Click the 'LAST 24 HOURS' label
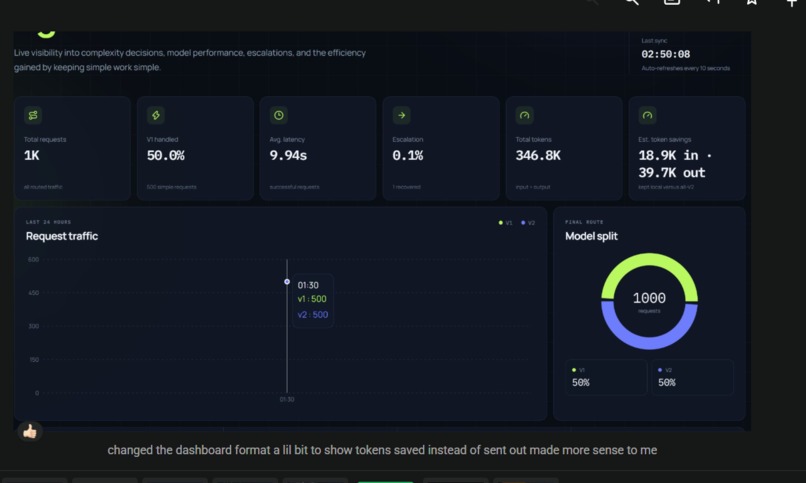Viewport: 806px width, 483px height. (48, 222)
